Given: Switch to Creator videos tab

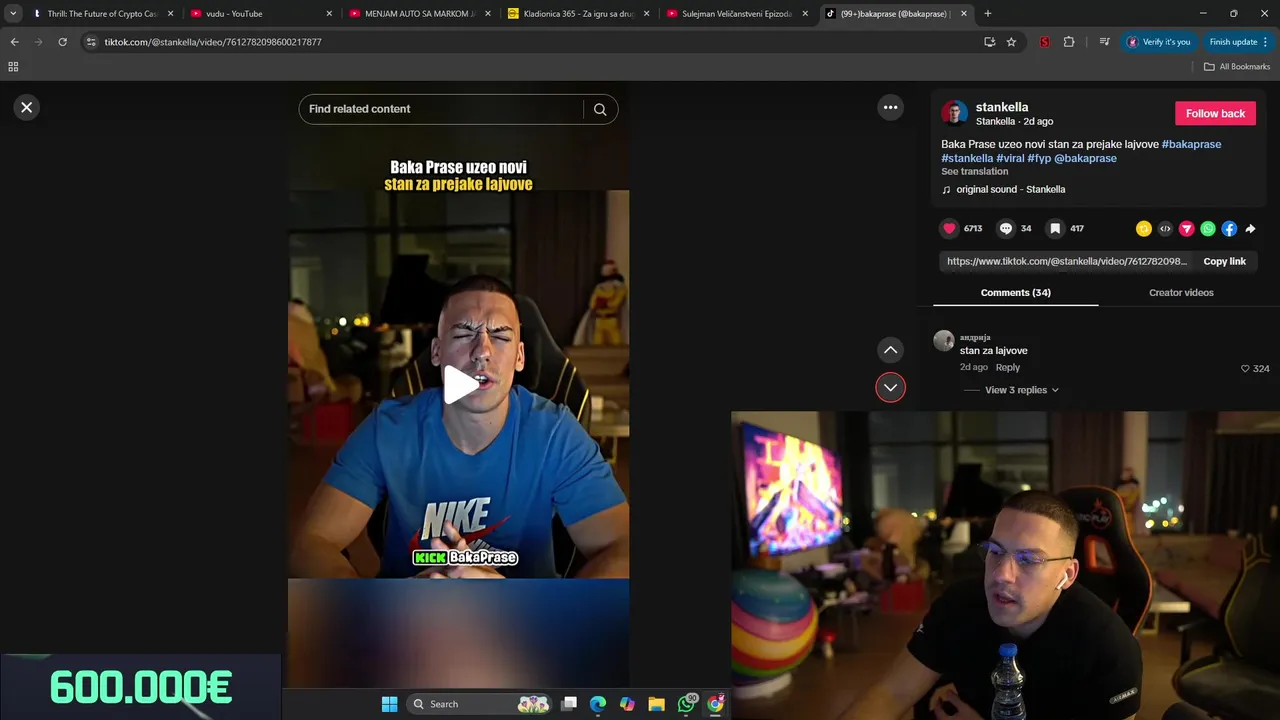Looking at the screenshot, I should [1181, 292].
